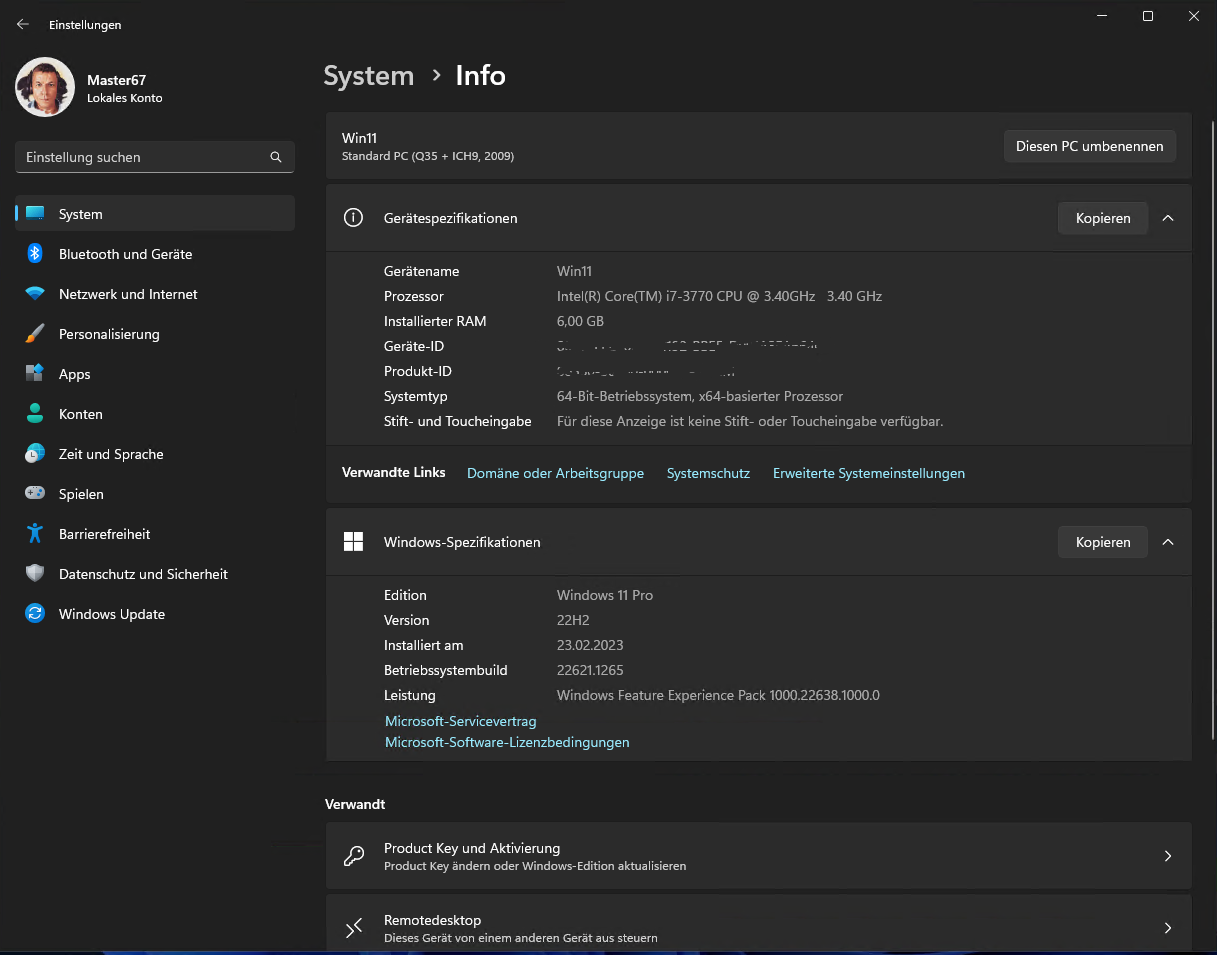Viewport: 1217px width, 955px height.
Task: Open the Master67 profile picture
Action: click(45, 87)
